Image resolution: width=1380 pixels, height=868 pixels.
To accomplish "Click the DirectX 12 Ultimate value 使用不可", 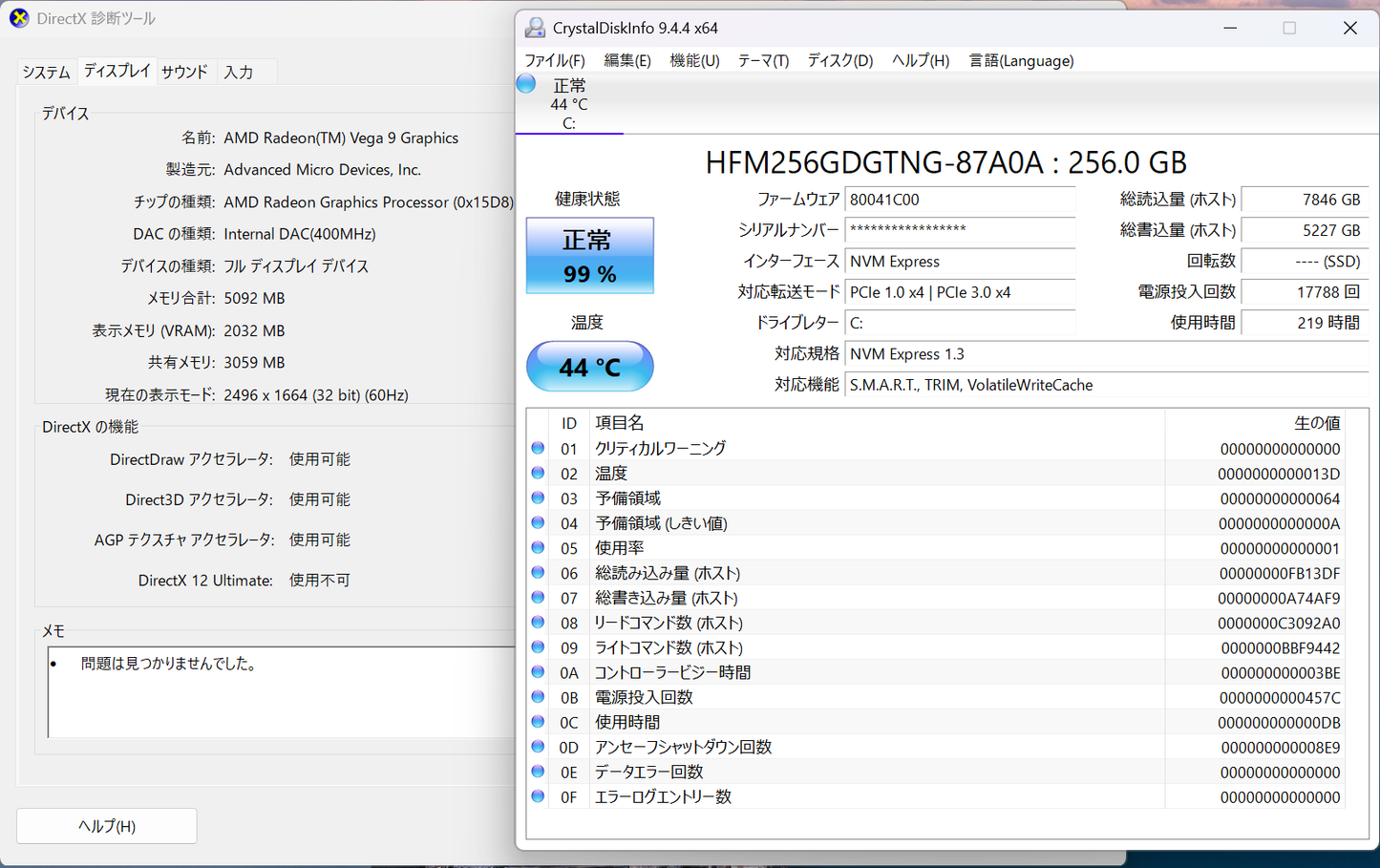I will point(320,580).
